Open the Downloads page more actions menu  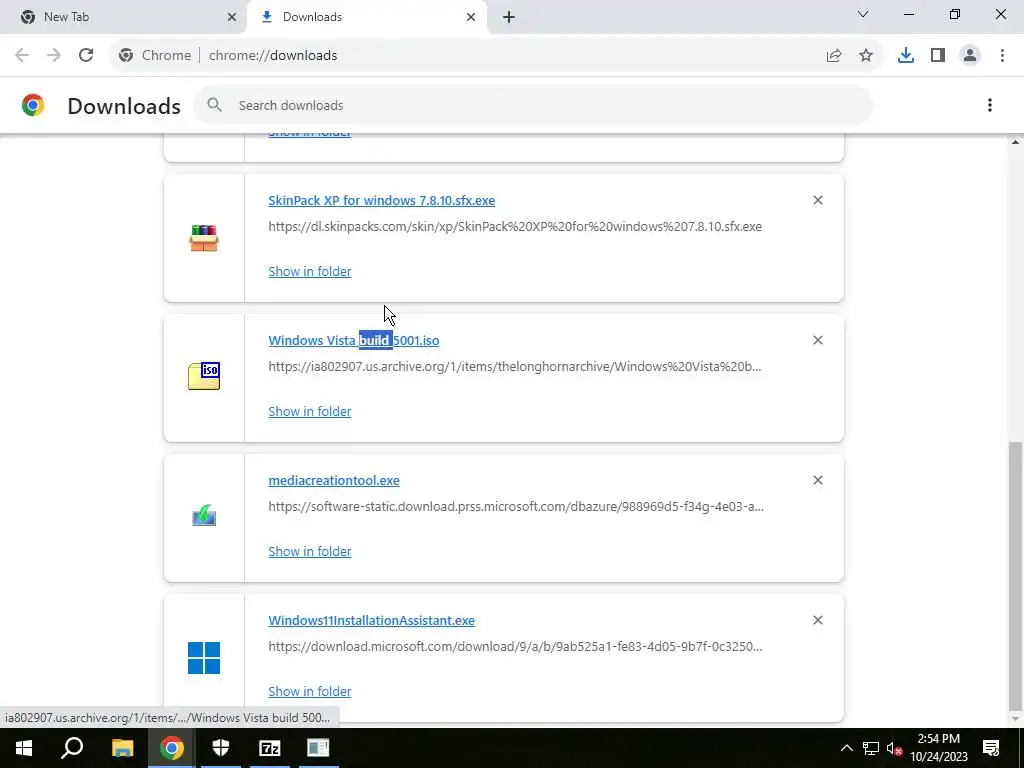tap(990, 105)
